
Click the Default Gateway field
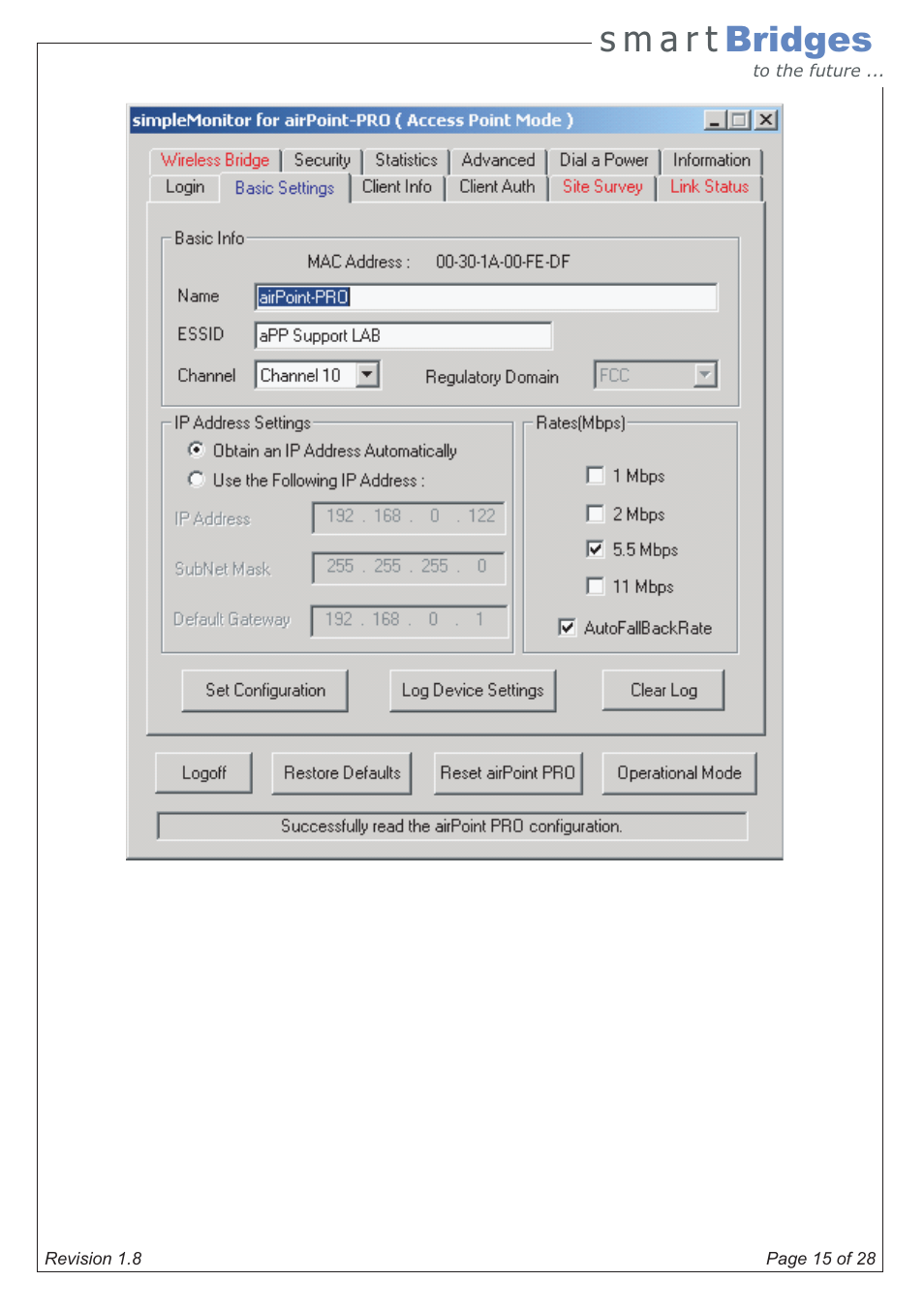coord(409,620)
